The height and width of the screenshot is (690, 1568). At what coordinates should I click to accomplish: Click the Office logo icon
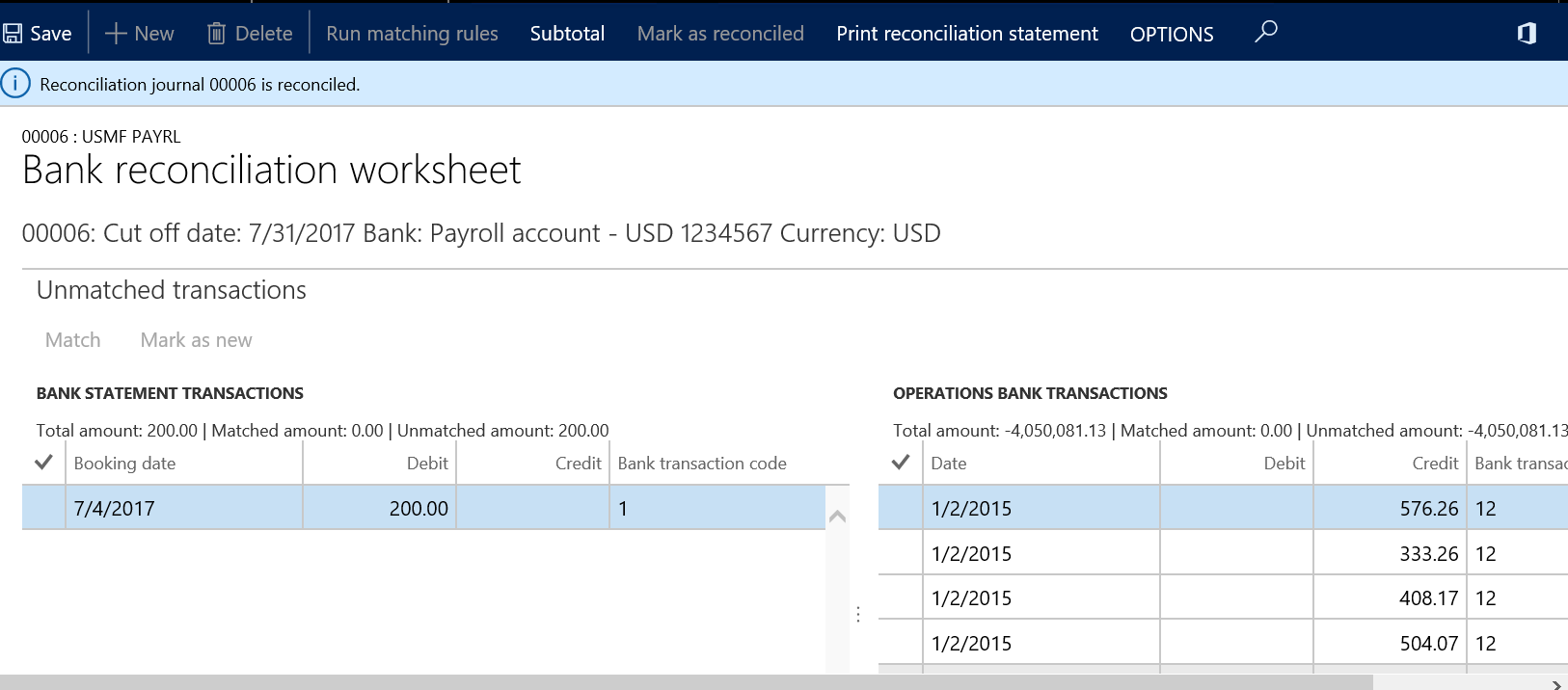1527,34
